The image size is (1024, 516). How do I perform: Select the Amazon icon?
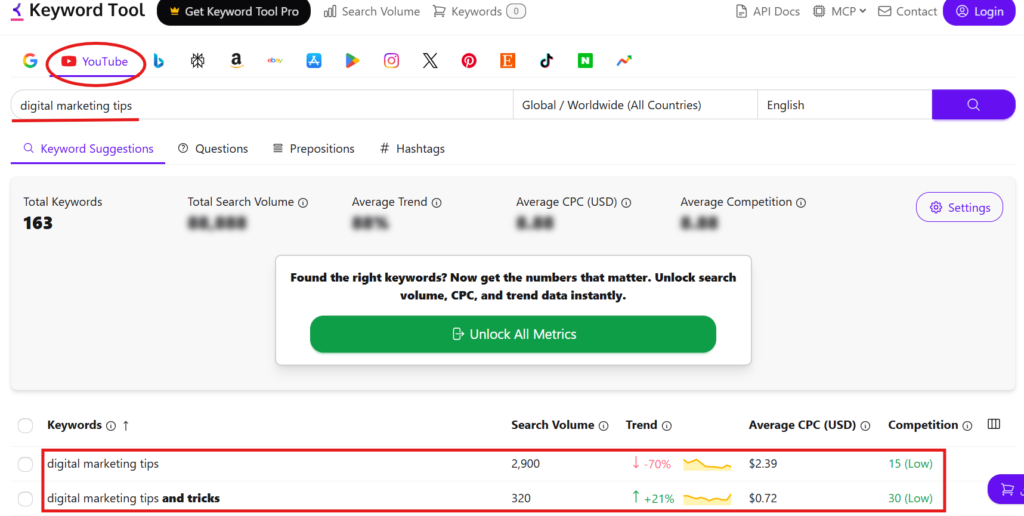[x=236, y=61]
